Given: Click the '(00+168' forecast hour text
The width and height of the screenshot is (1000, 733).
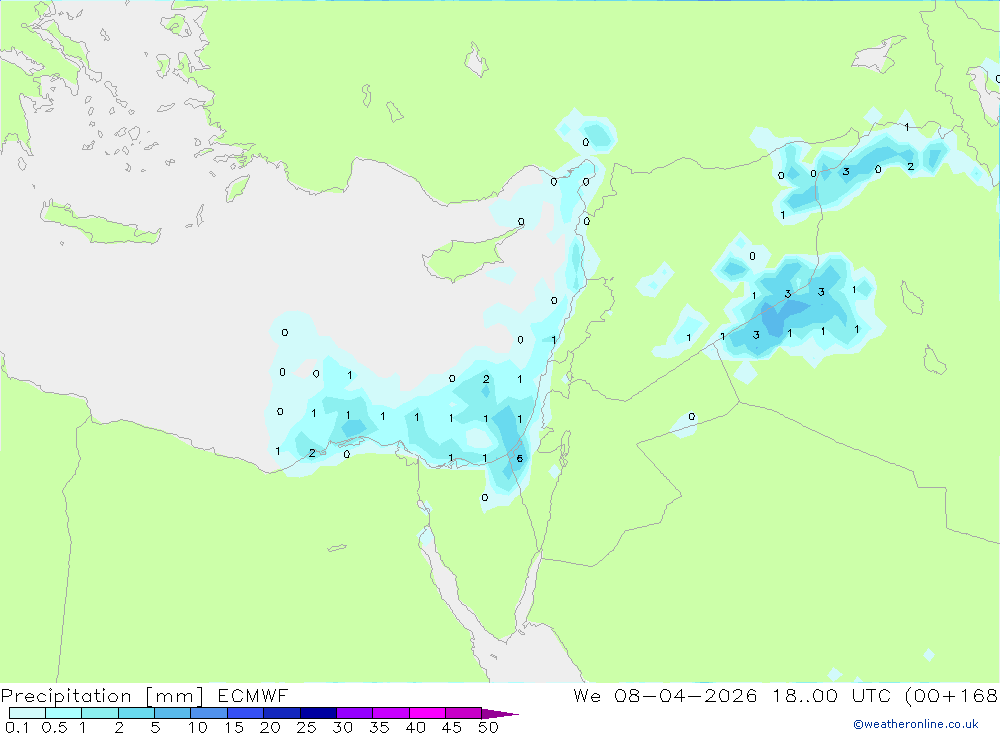Looking at the screenshot, I should [951, 696].
